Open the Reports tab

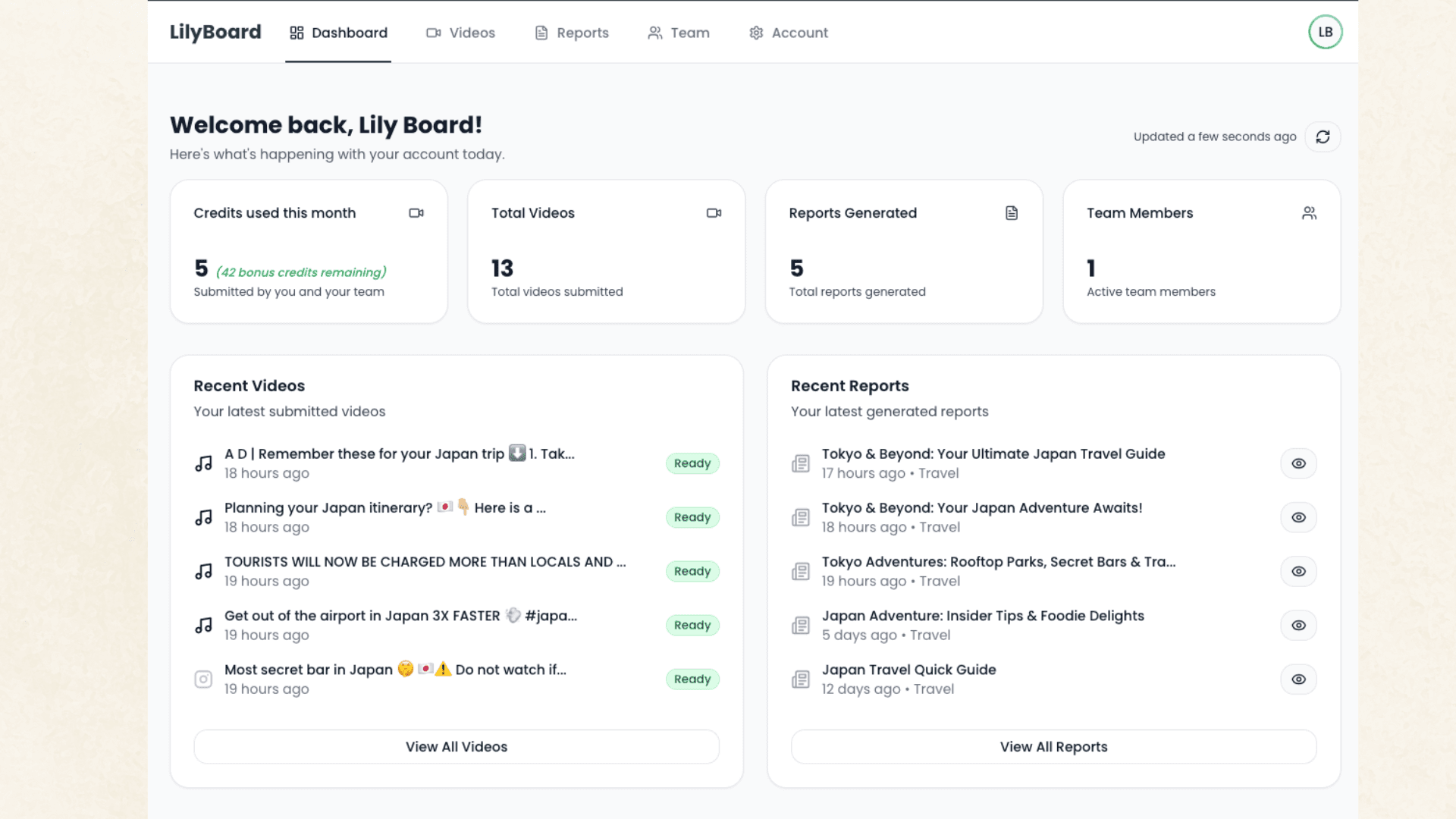point(572,33)
